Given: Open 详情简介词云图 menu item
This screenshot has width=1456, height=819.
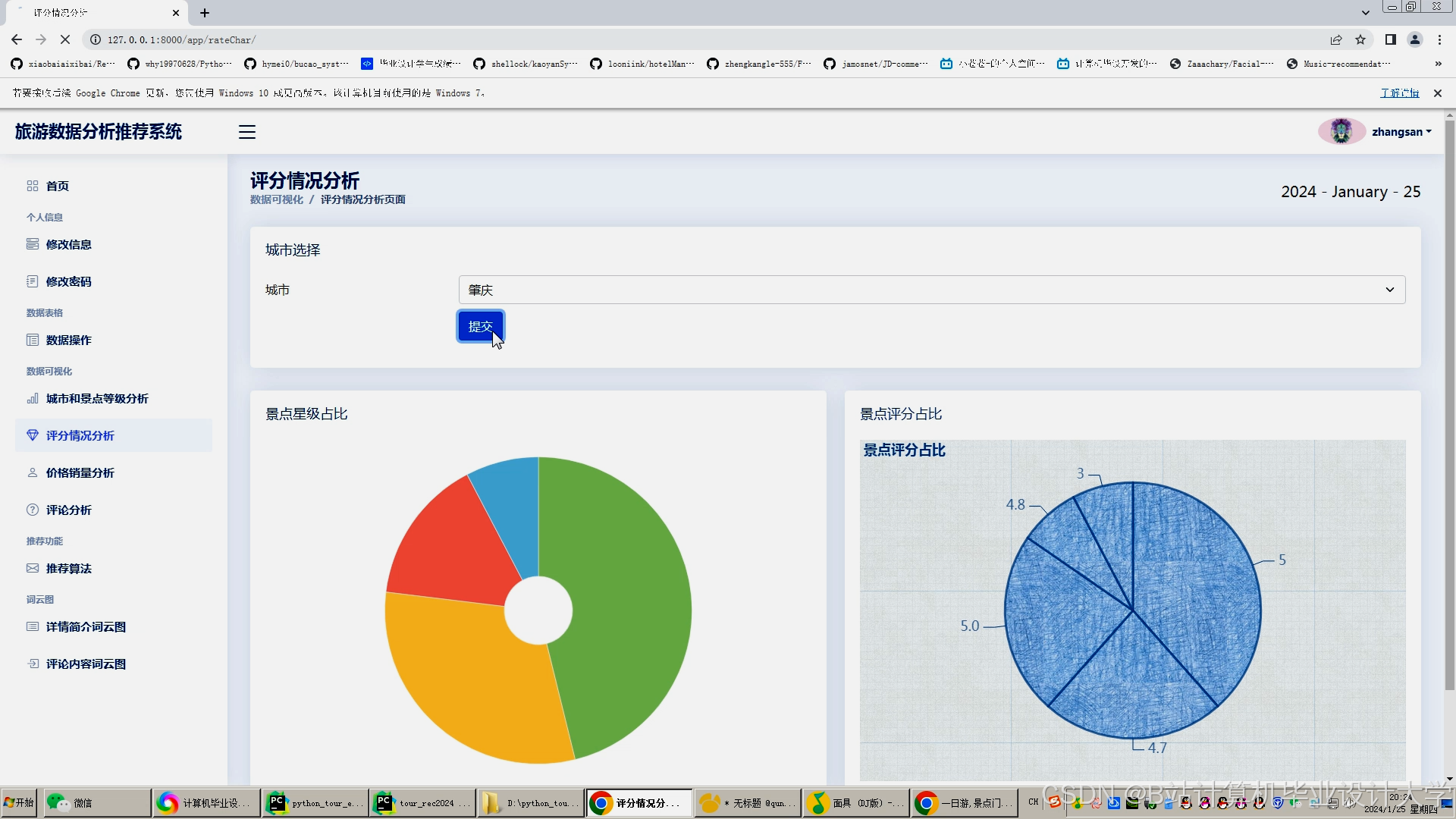Looking at the screenshot, I should click(86, 626).
